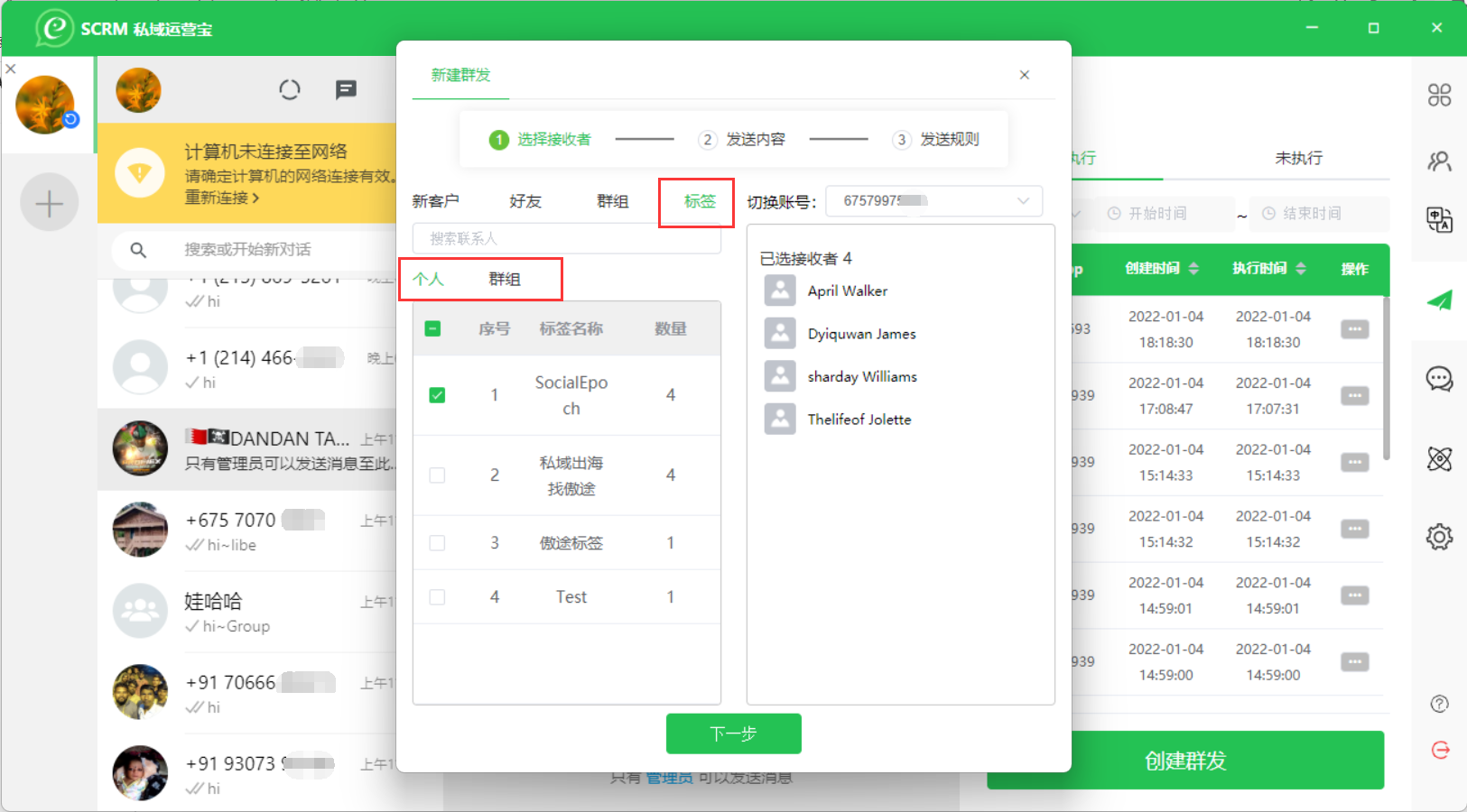Open the +1 (214) 466 chat
The image size is (1467, 812).
(x=247, y=368)
